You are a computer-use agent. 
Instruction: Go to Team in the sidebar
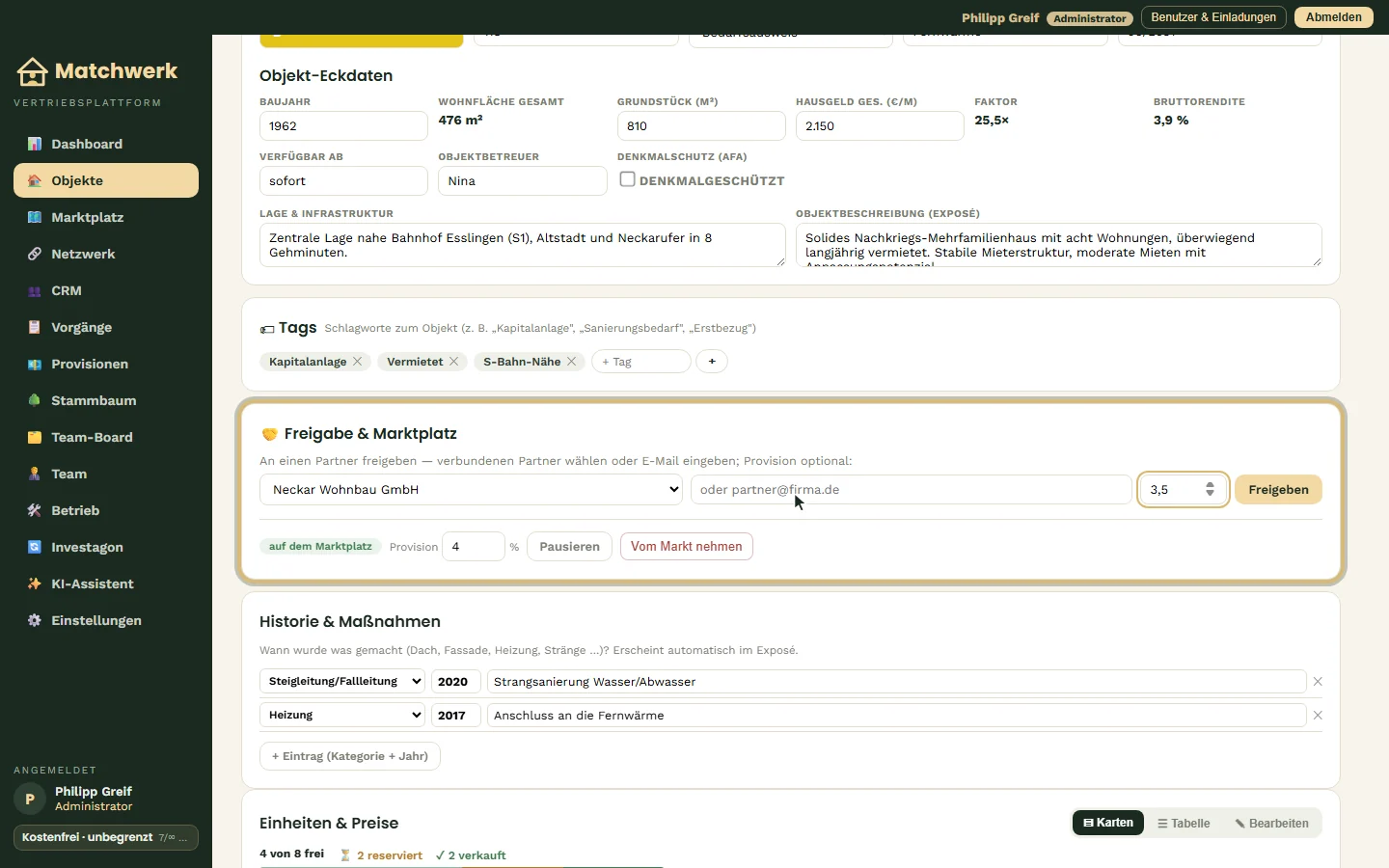coord(106,474)
